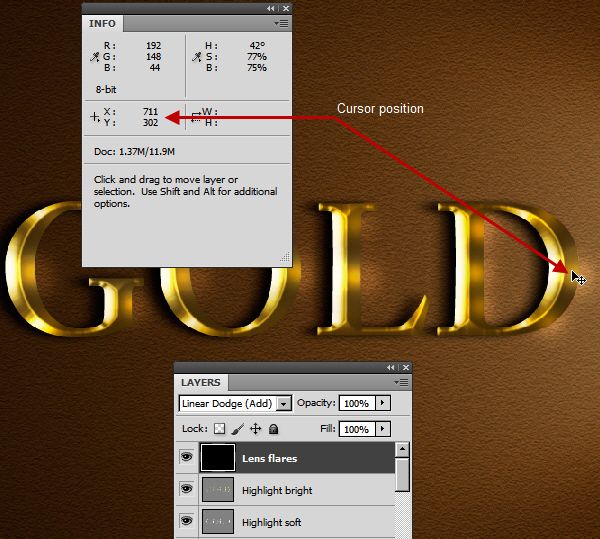Open the Layers panel options menu
The height and width of the screenshot is (539, 600).
point(401,382)
